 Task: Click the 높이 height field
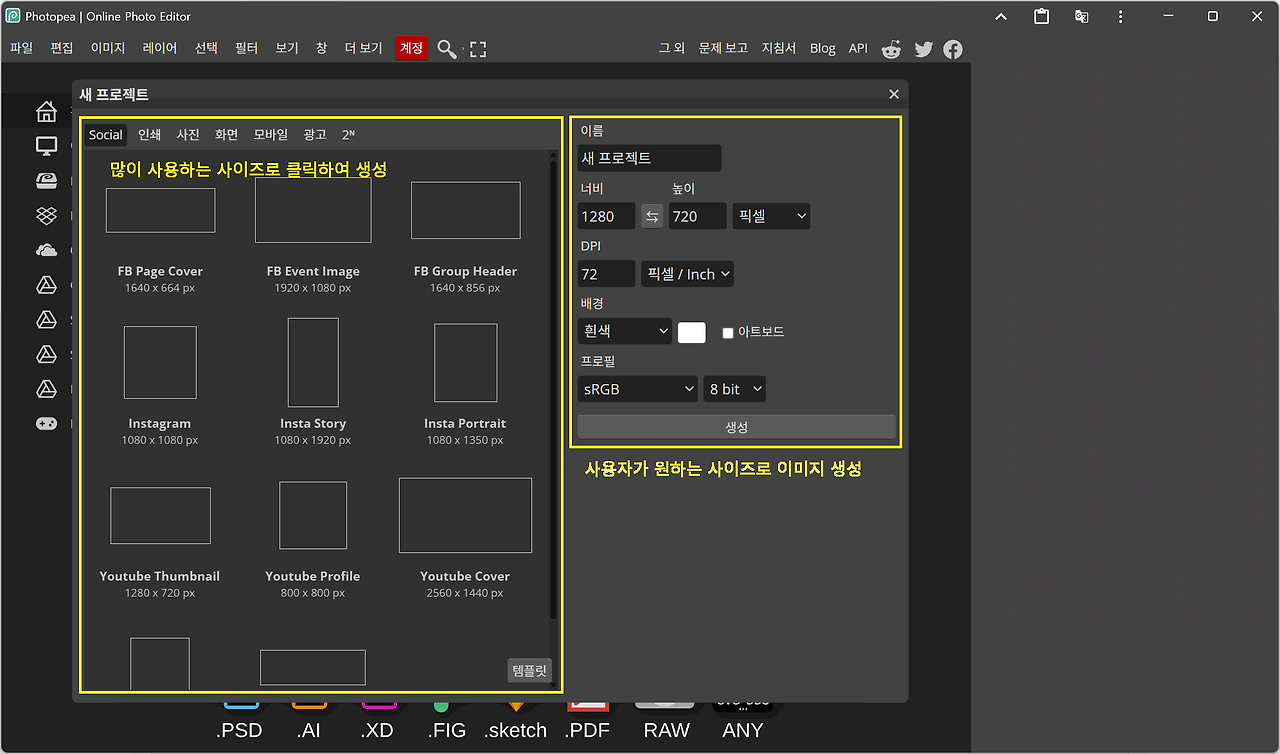pos(698,216)
